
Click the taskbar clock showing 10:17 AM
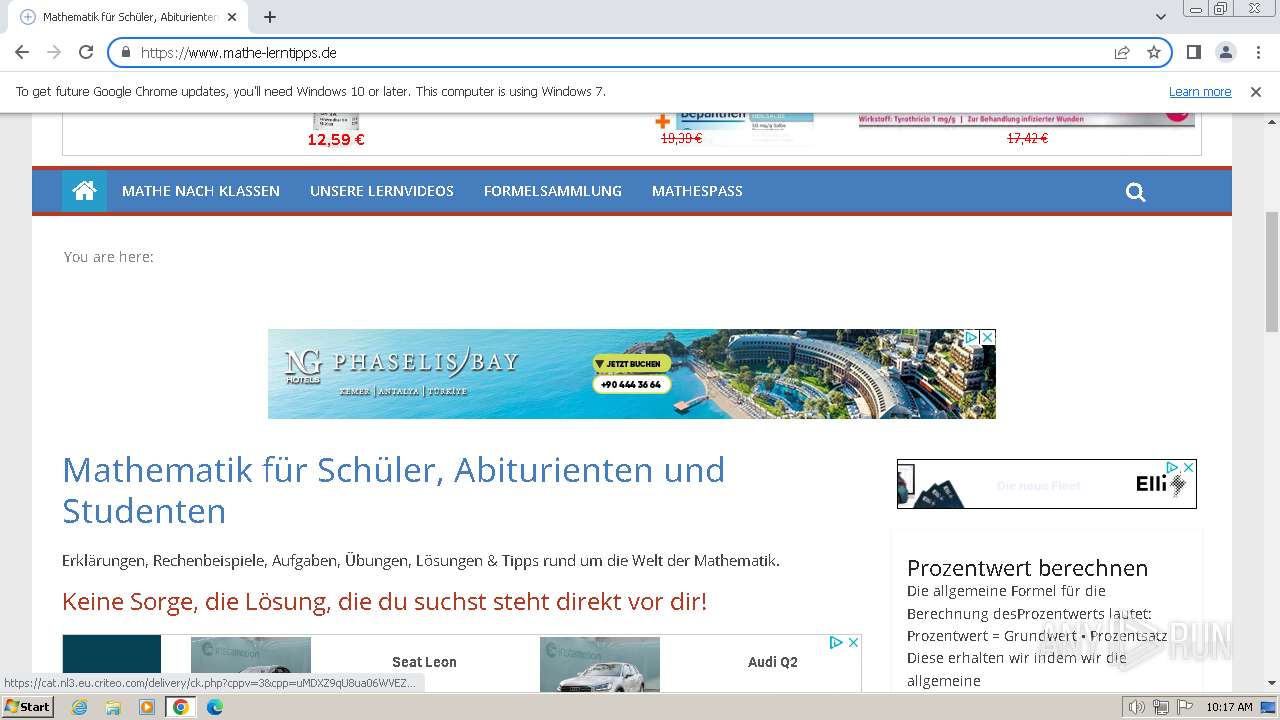1229,707
